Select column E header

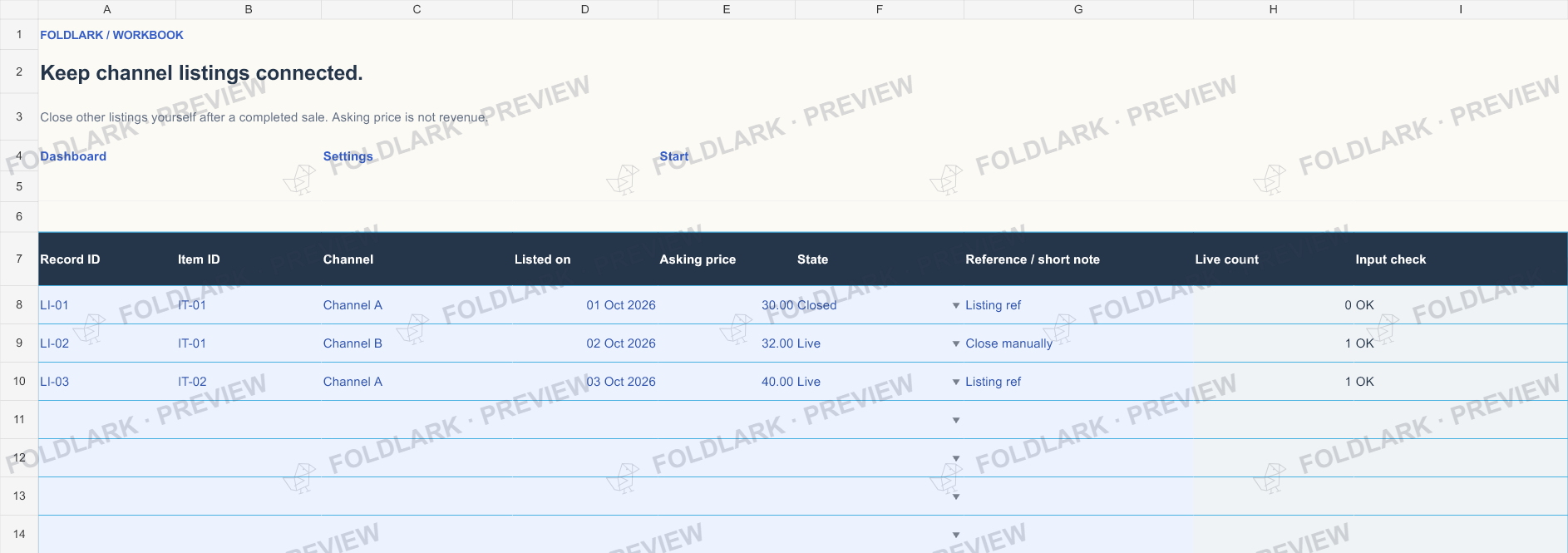click(727, 9)
